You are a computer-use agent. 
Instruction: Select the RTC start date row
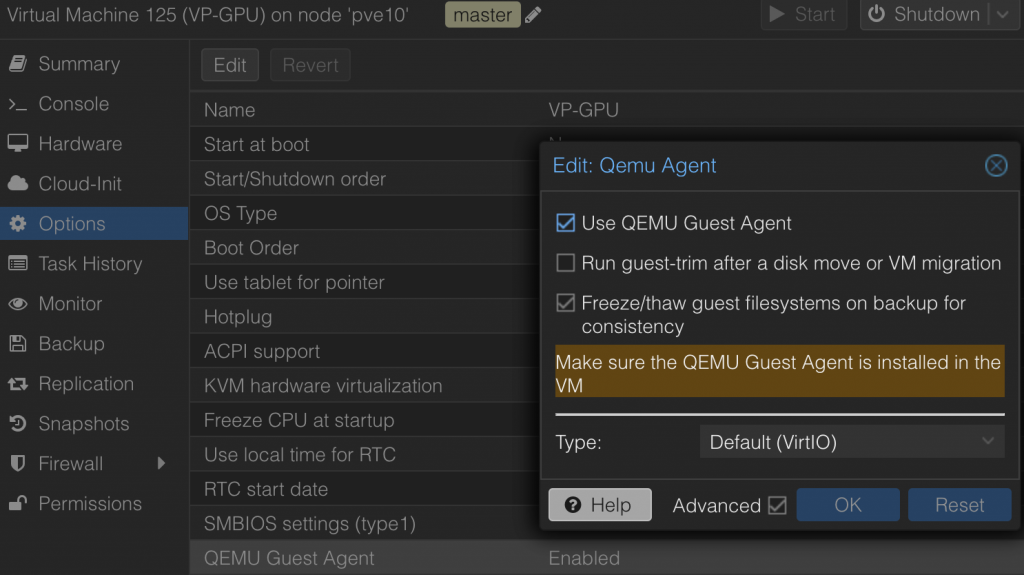click(x=366, y=489)
